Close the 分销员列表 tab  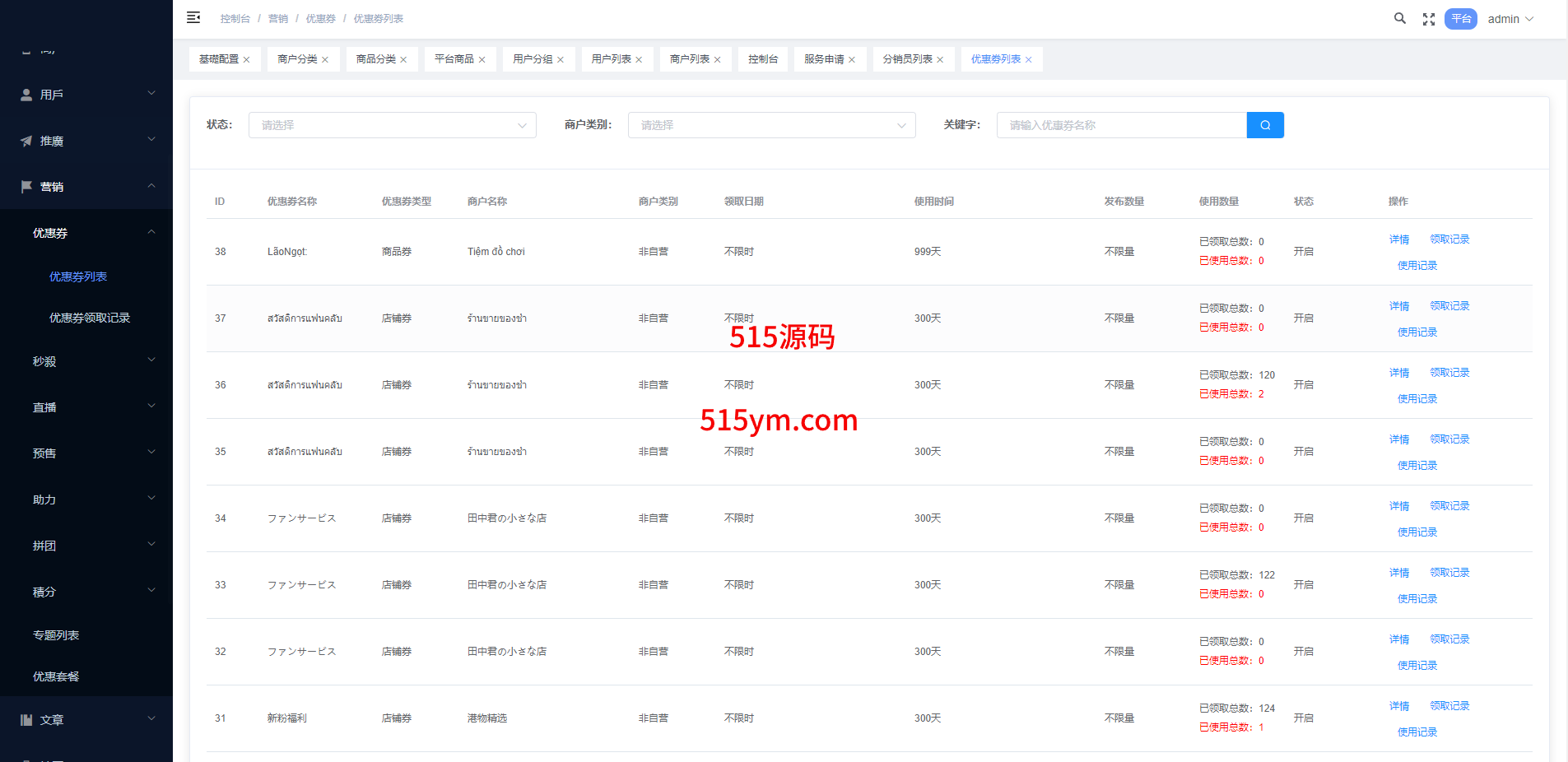click(940, 60)
